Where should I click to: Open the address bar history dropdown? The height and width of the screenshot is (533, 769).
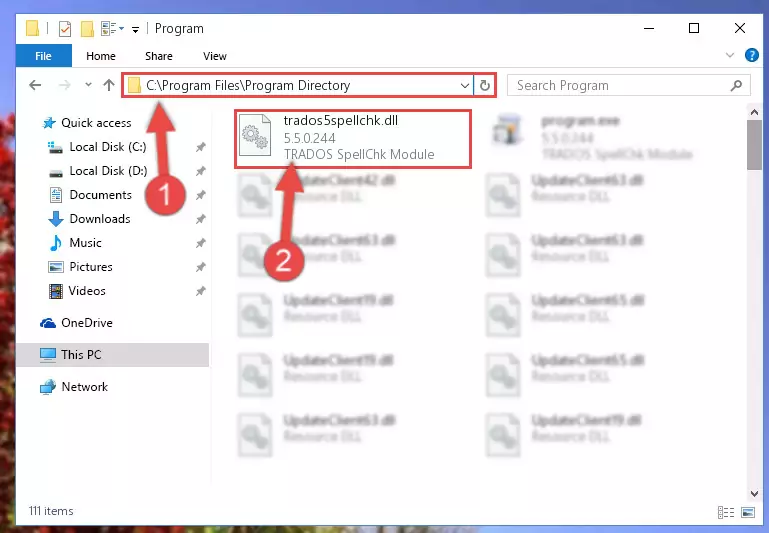tap(465, 86)
